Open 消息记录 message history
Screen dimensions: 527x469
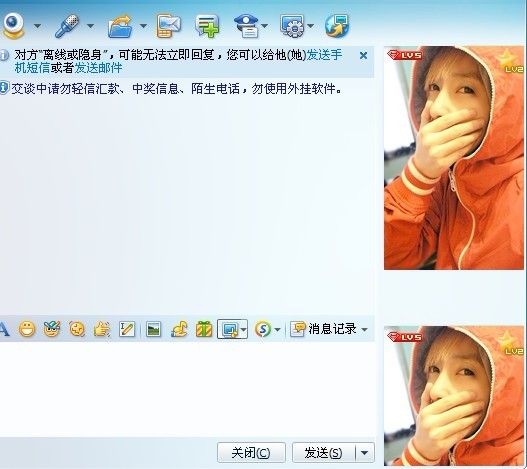(323, 329)
